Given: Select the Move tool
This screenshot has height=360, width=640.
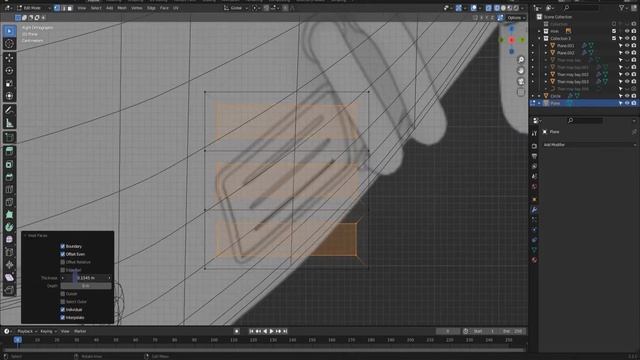Looking at the screenshot, I should point(9,58).
